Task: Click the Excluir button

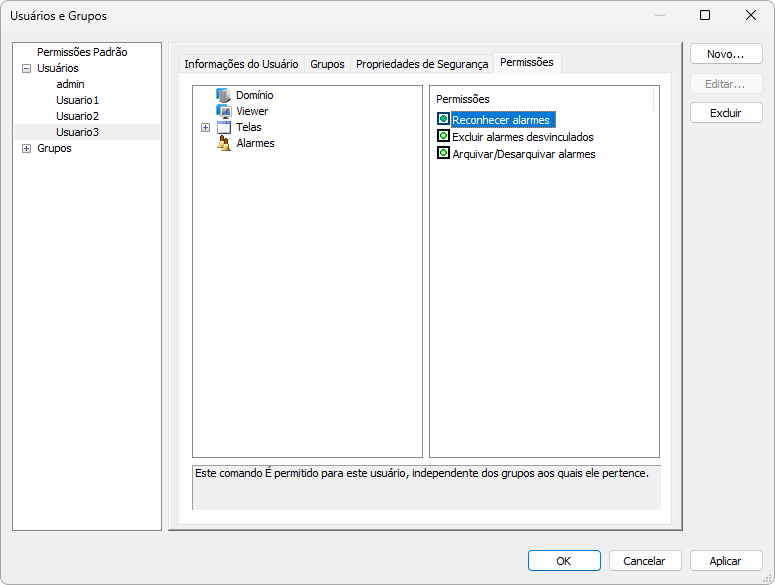Action: 726,113
